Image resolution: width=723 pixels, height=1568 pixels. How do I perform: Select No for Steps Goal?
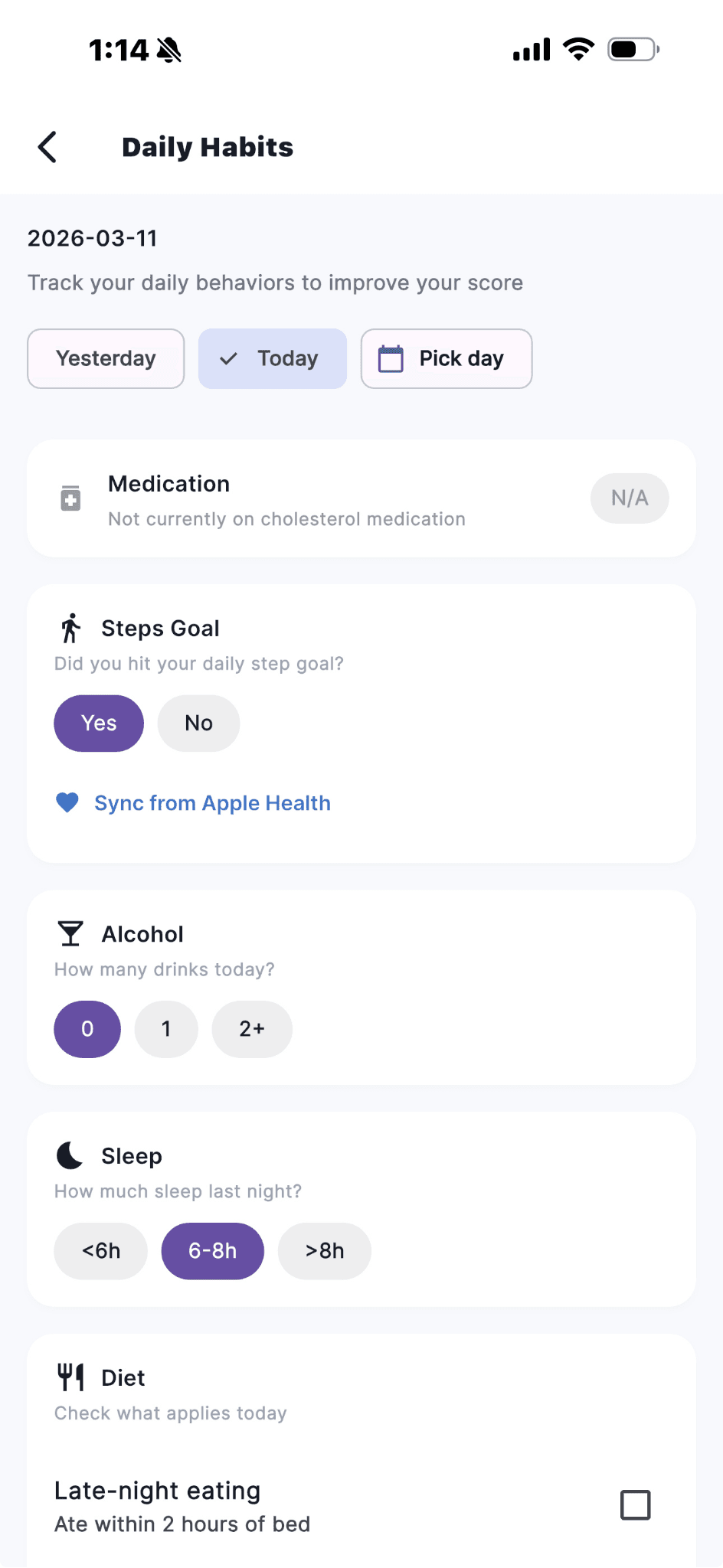pyautogui.click(x=198, y=724)
